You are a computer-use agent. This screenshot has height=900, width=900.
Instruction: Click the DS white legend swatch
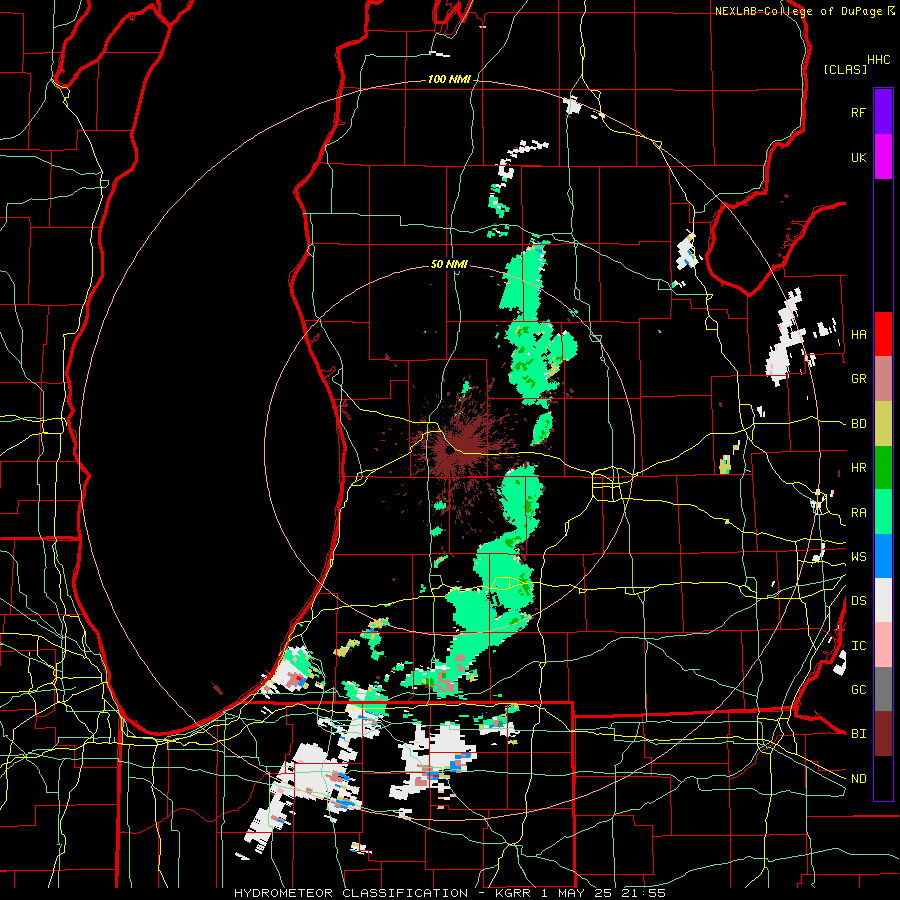(883, 600)
